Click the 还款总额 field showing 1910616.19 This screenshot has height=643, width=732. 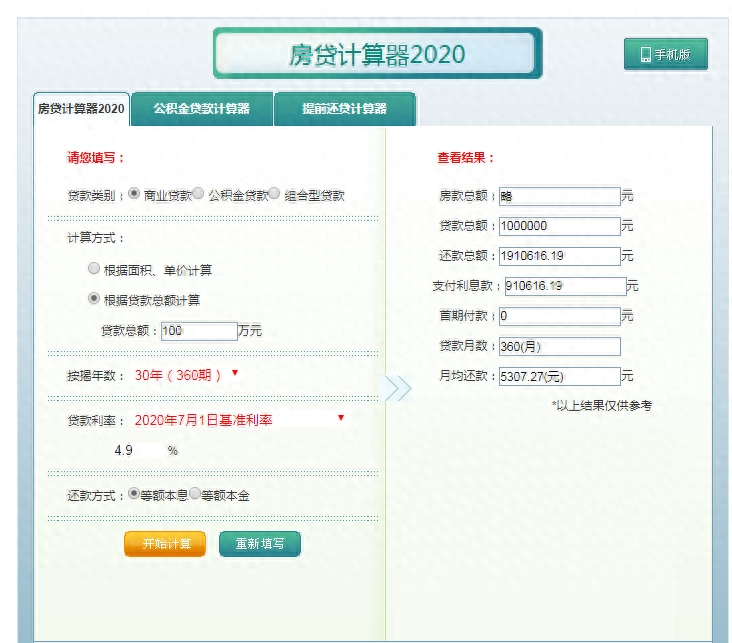[x=560, y=256]
